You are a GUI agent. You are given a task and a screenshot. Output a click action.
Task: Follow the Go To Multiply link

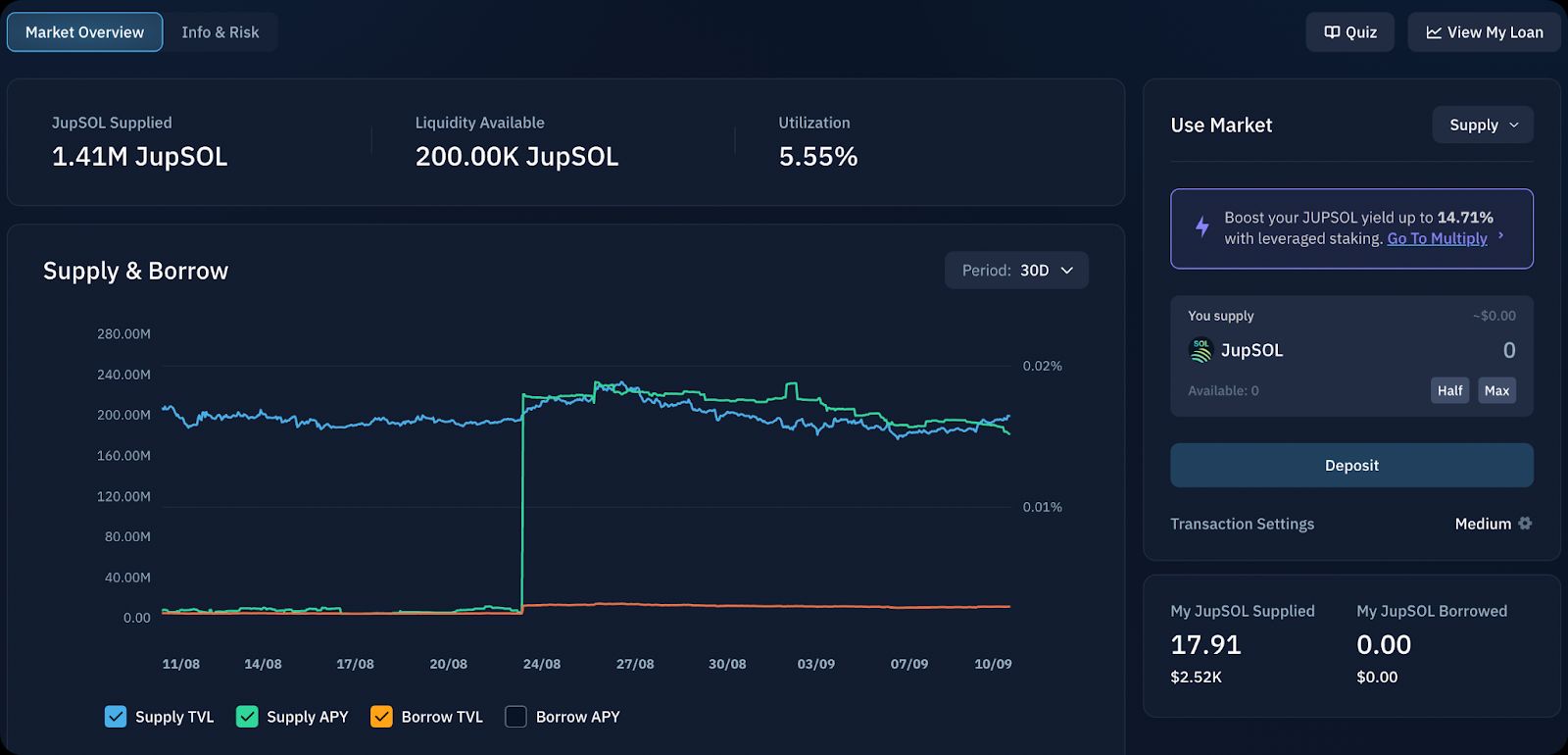pos(1437,238)
